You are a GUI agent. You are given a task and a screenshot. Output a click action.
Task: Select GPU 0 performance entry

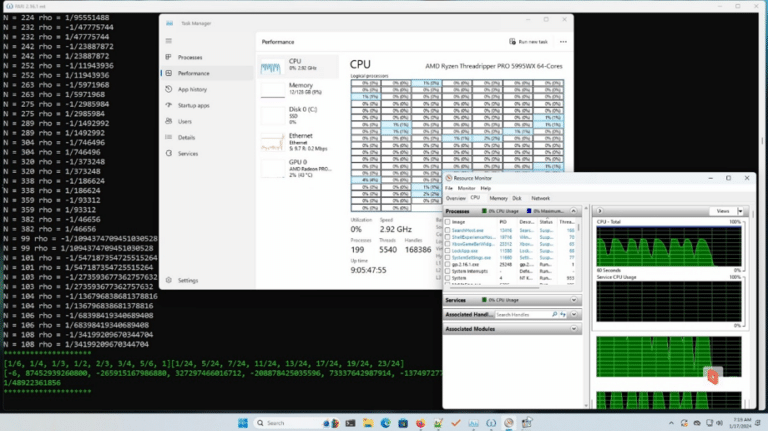tap(298, 168)
